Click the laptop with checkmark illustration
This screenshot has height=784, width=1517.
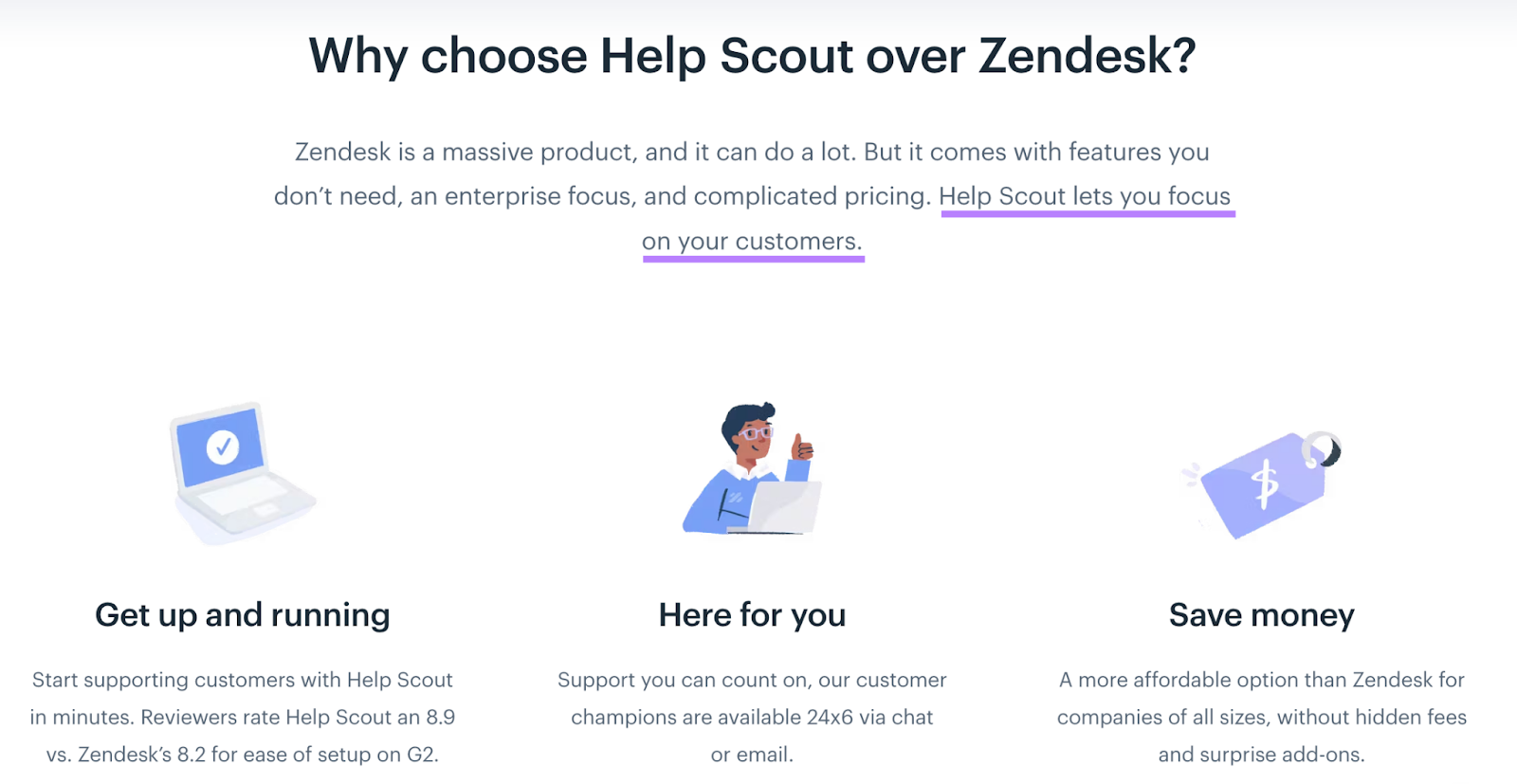point(244,473)
